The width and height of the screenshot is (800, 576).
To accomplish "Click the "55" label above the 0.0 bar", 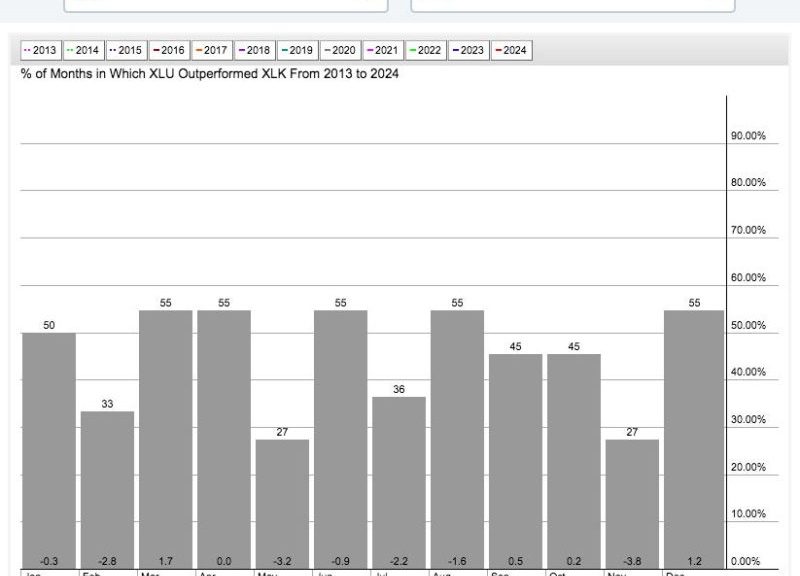I will point(224,303).
